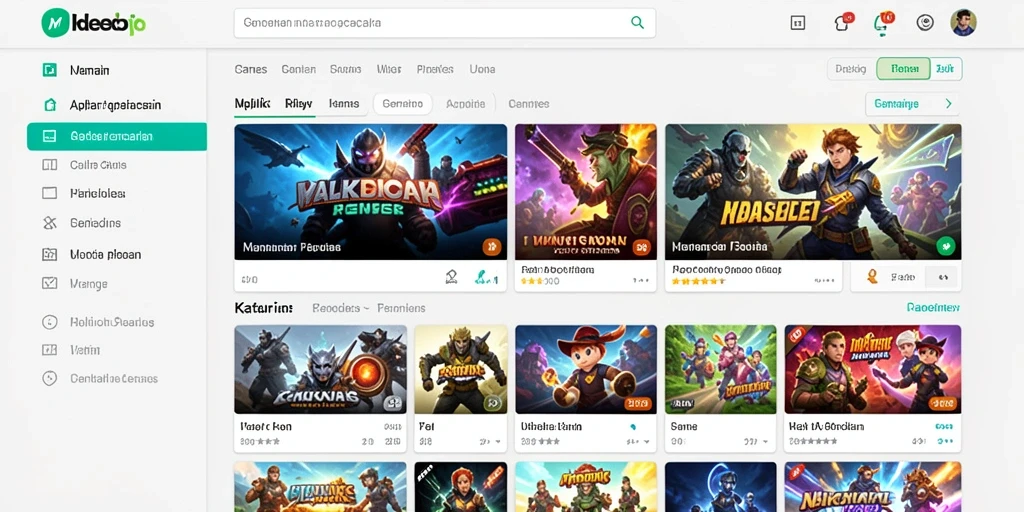Open the Reoodets dropdown next to Katarim
Screen dimensions: 1024x512
(341, 308)
